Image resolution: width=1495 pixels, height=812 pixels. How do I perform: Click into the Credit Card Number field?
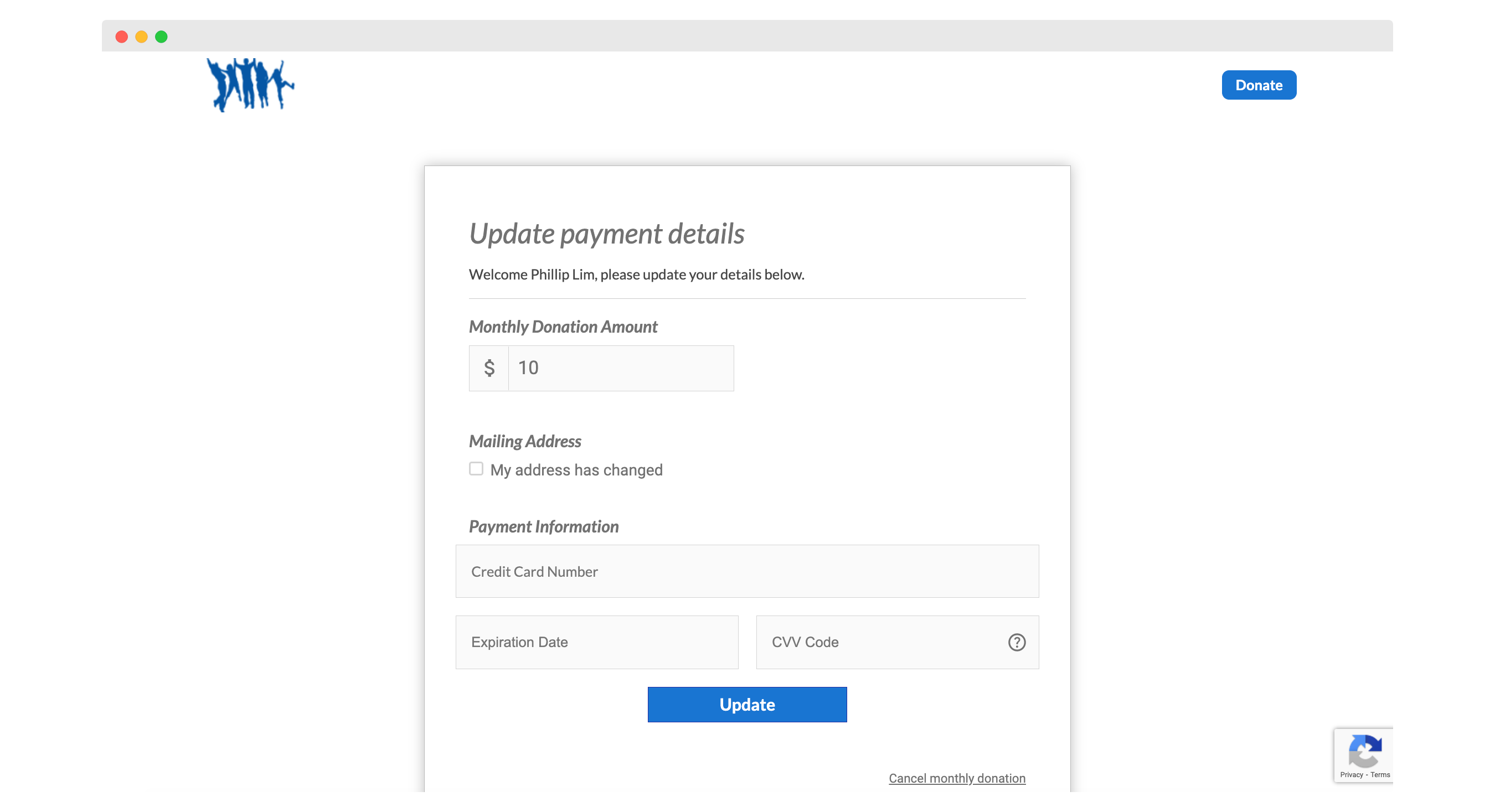(746, 571)
